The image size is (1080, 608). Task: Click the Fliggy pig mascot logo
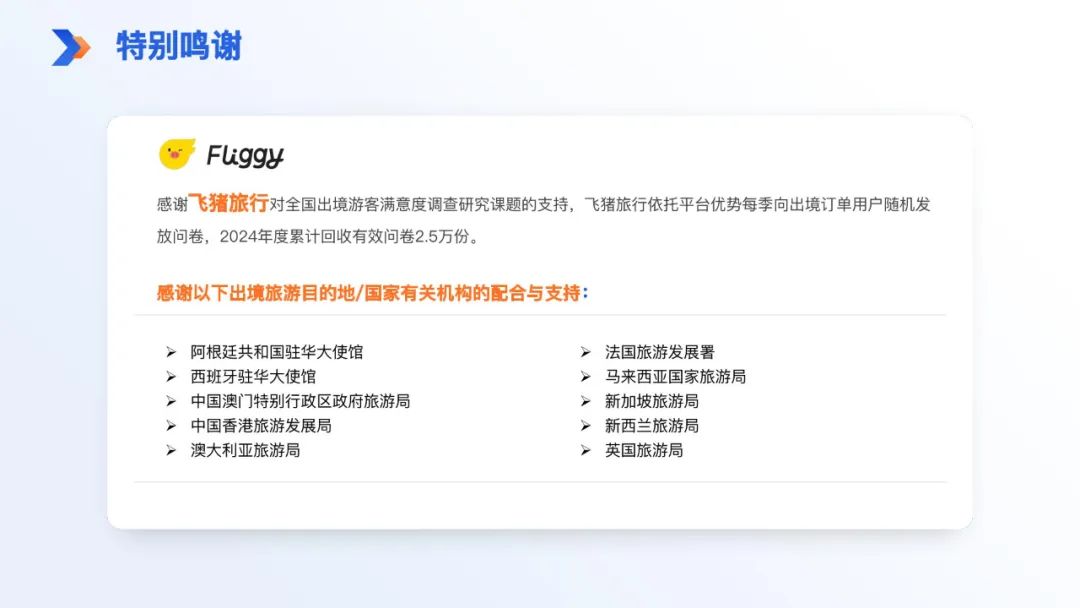177,154
